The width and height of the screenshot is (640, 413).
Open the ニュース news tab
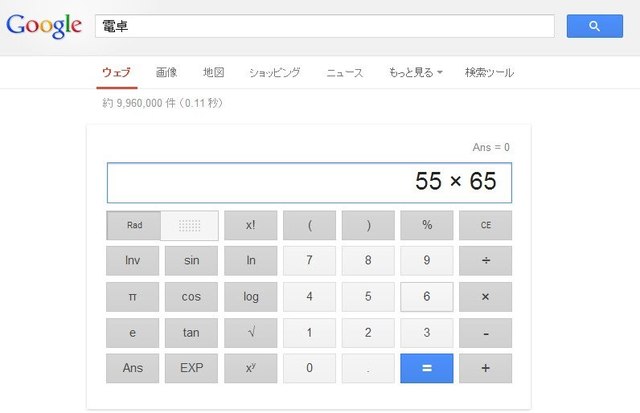344,73
